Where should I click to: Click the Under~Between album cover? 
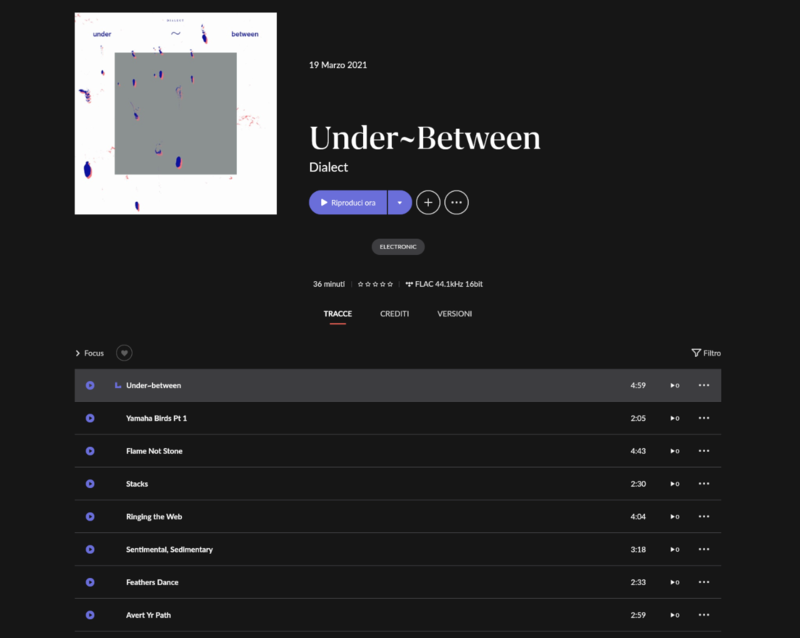(175, 113)
